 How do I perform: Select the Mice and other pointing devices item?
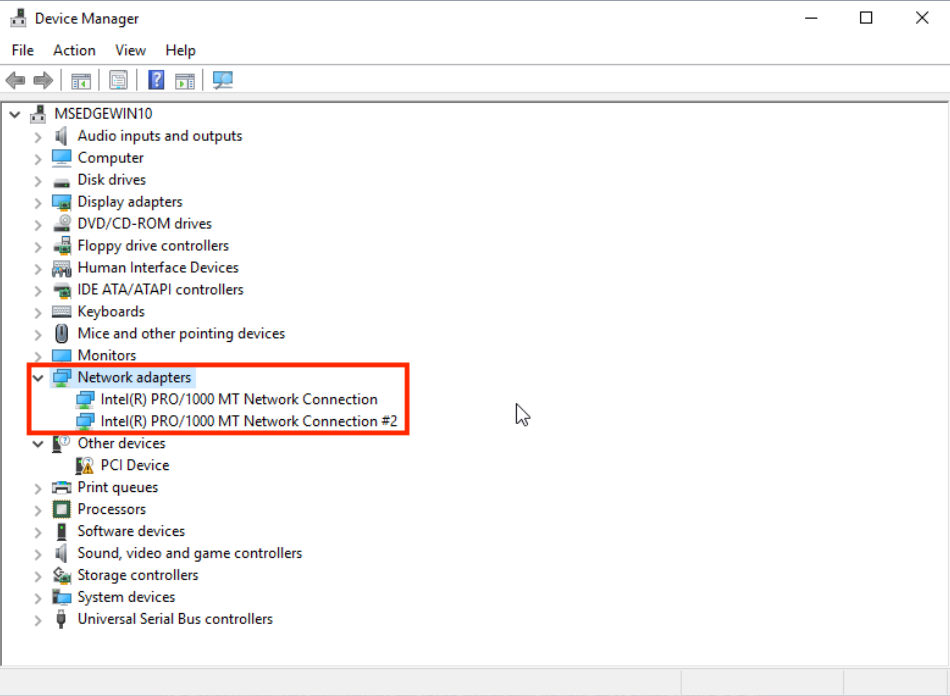click(x=181, y=333)
